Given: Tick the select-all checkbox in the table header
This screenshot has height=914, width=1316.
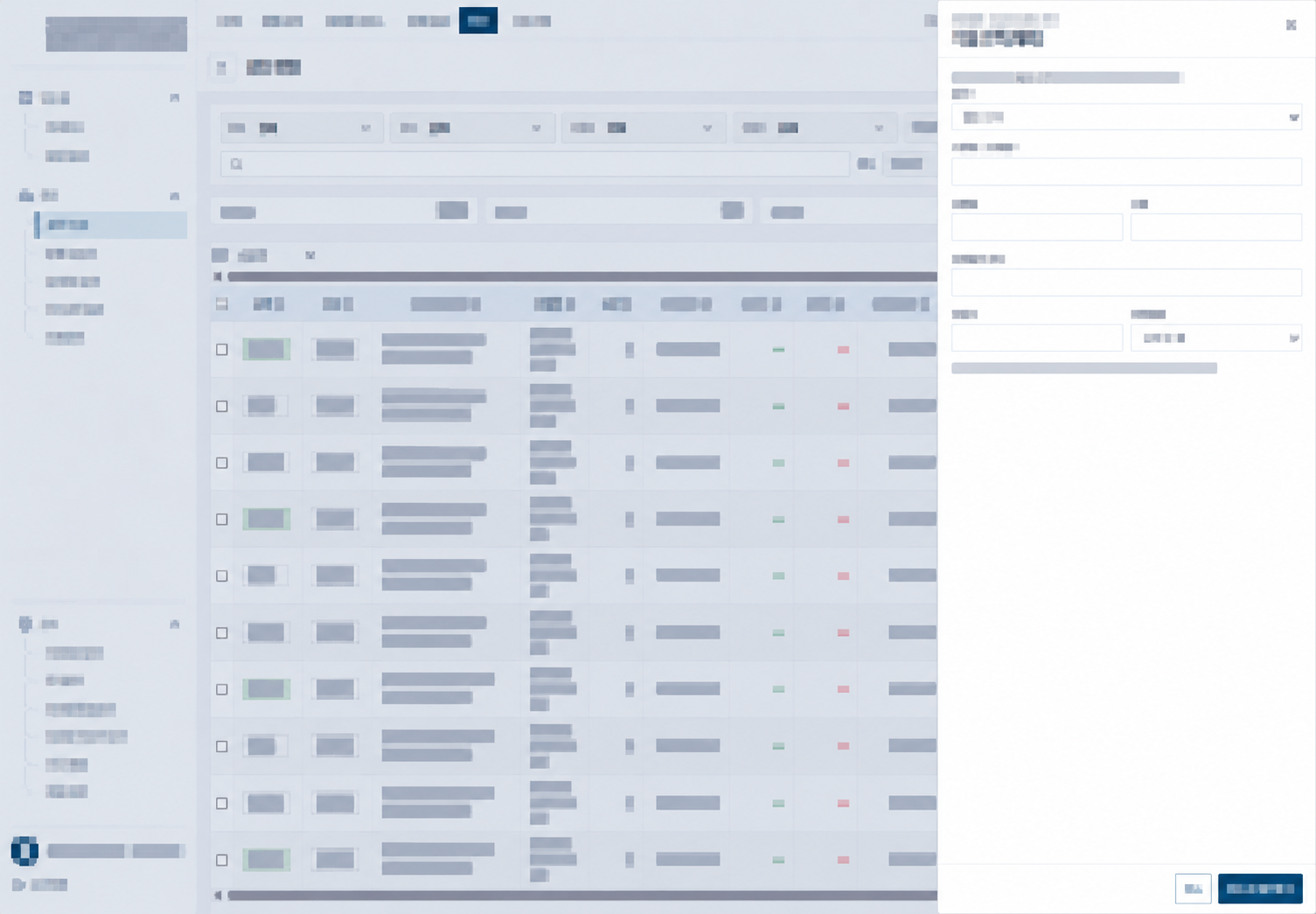Looking at the screenshot, I should [222, 304].
